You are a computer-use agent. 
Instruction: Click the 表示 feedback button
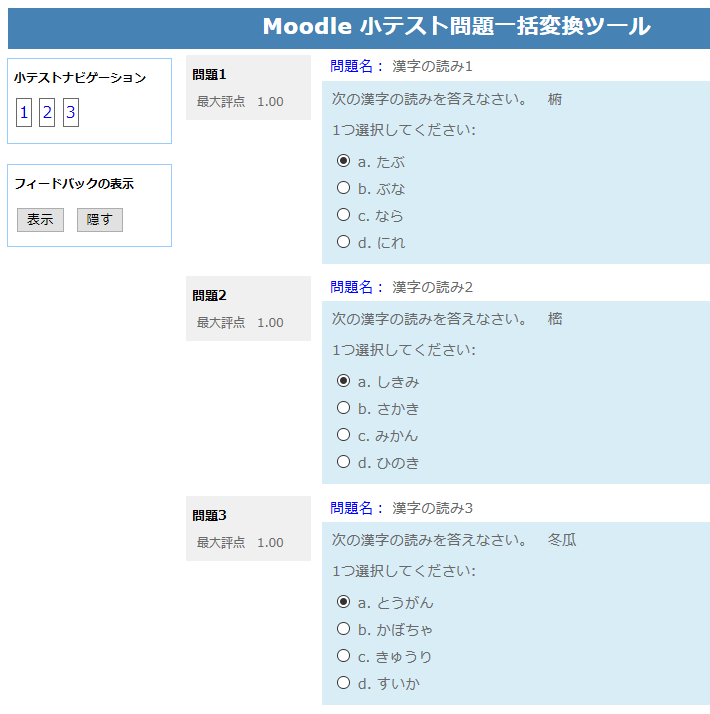coord(41,220)
